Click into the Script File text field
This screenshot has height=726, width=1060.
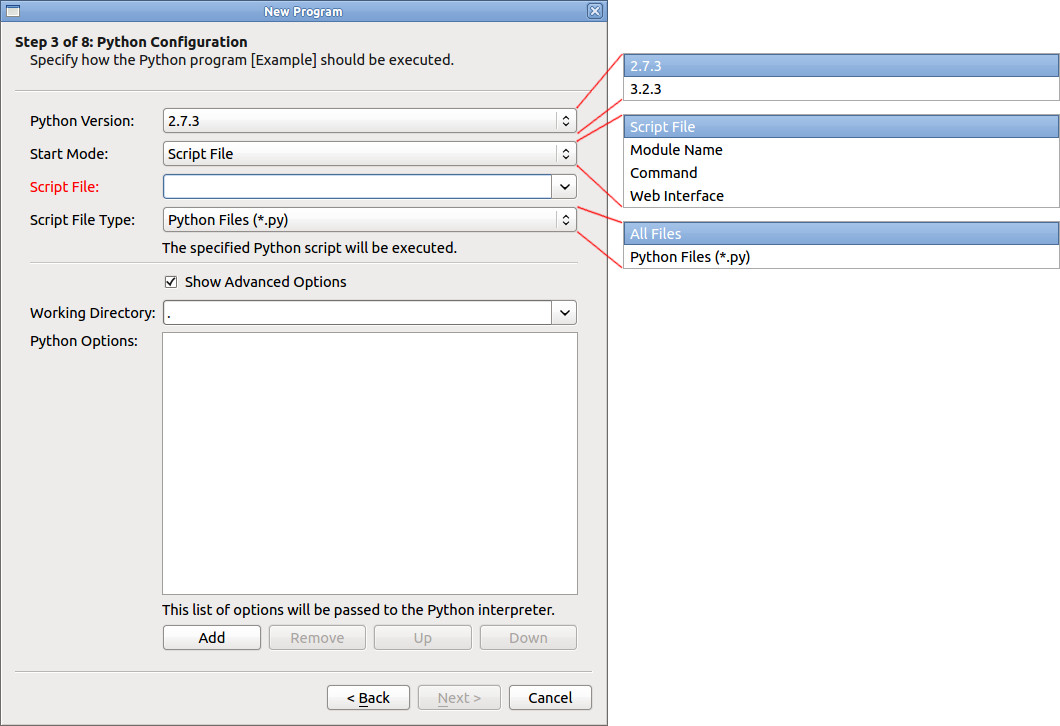pyautogui.click(x=358, y=187)
